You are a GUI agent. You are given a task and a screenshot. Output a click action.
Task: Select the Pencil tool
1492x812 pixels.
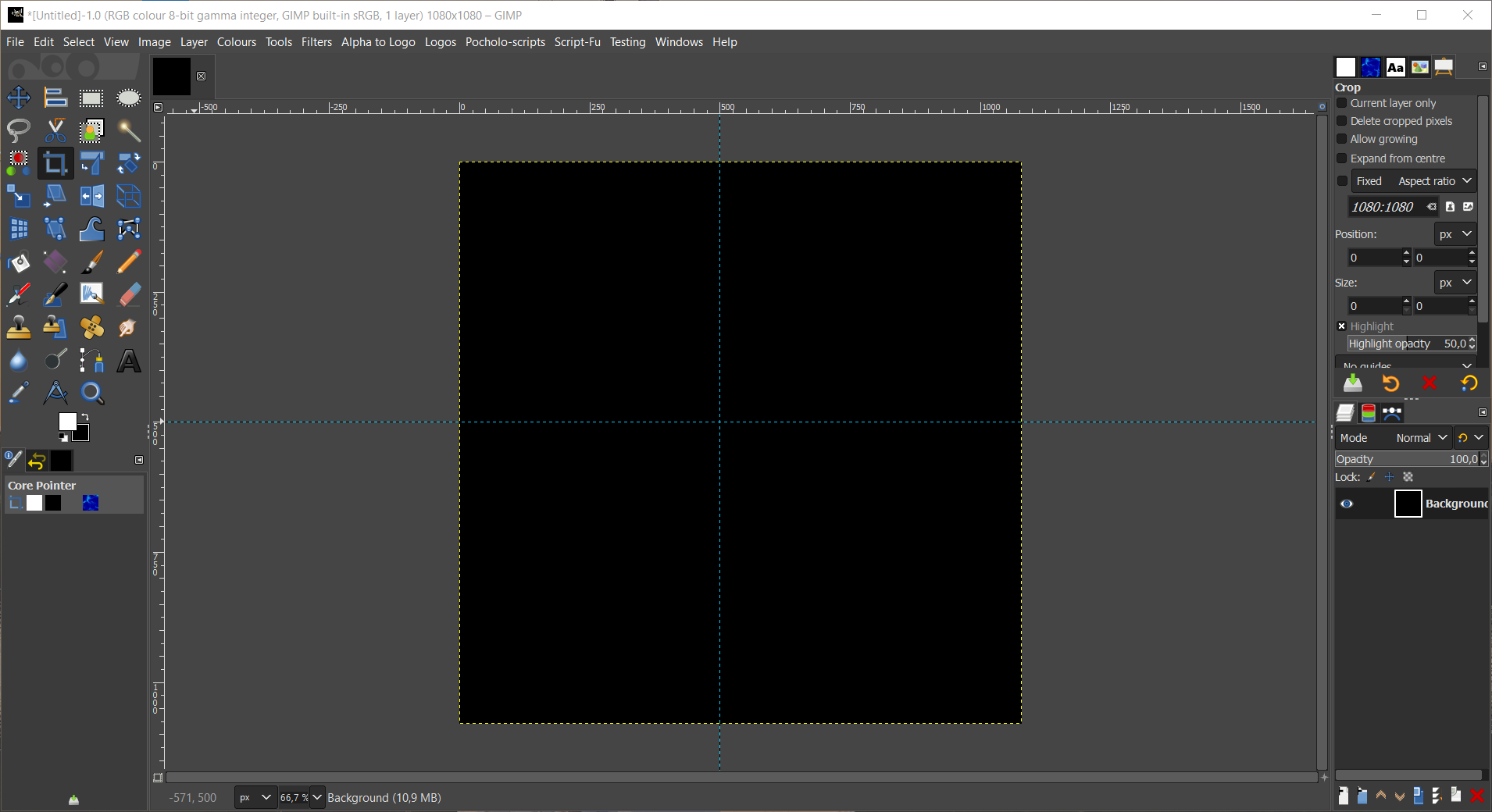click(128, 262)
